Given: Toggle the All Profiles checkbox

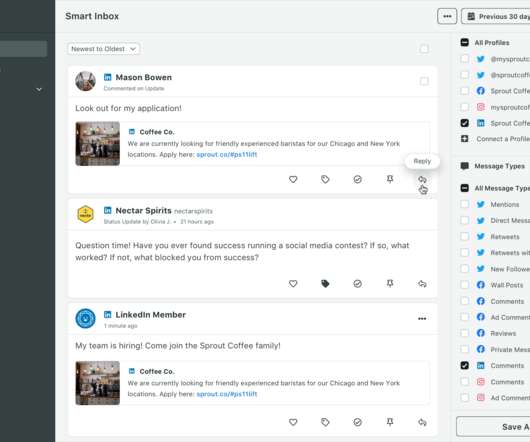Looking at the screenshot, I should 465,43.
